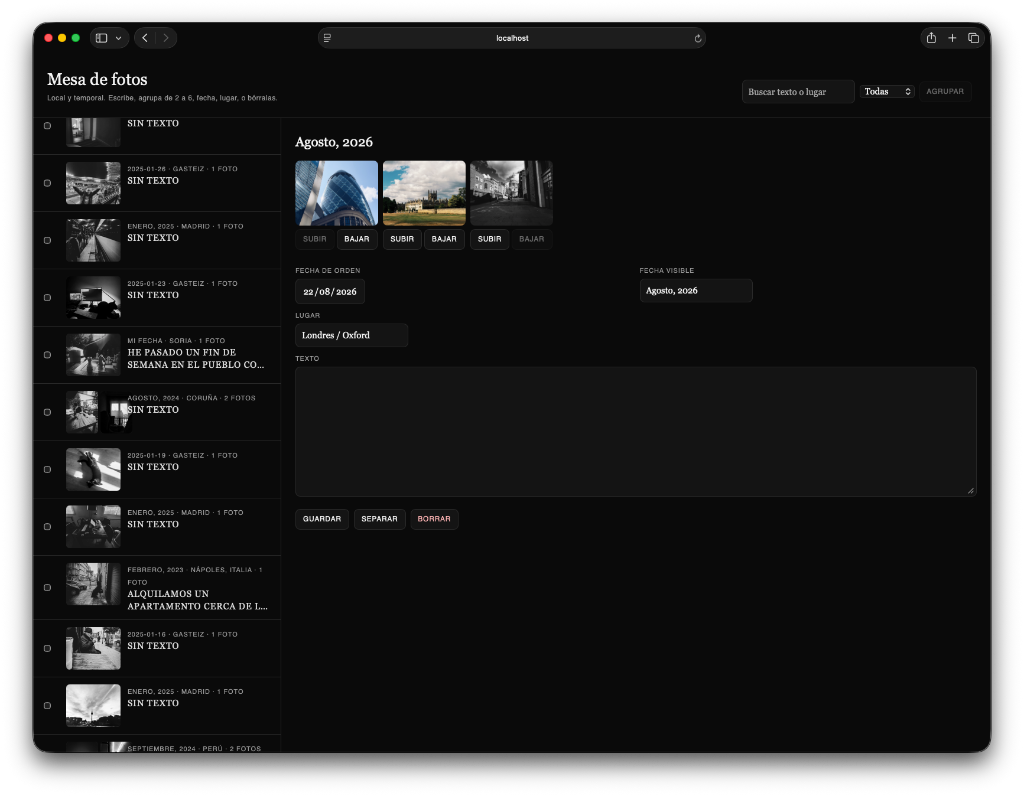Focus the Buscar texto o lugar search field
This screenshot has height=796, width=1024.
click(x=798, y=91)
